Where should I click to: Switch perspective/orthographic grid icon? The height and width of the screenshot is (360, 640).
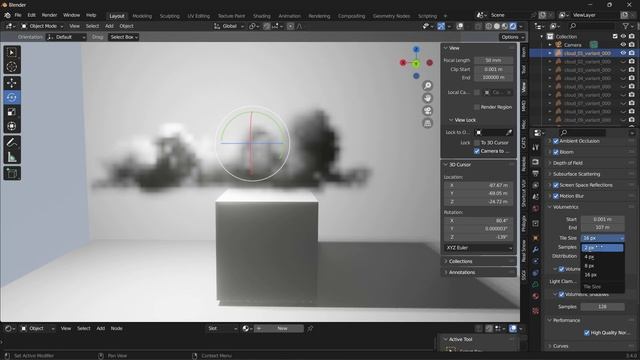click(427, 123)
